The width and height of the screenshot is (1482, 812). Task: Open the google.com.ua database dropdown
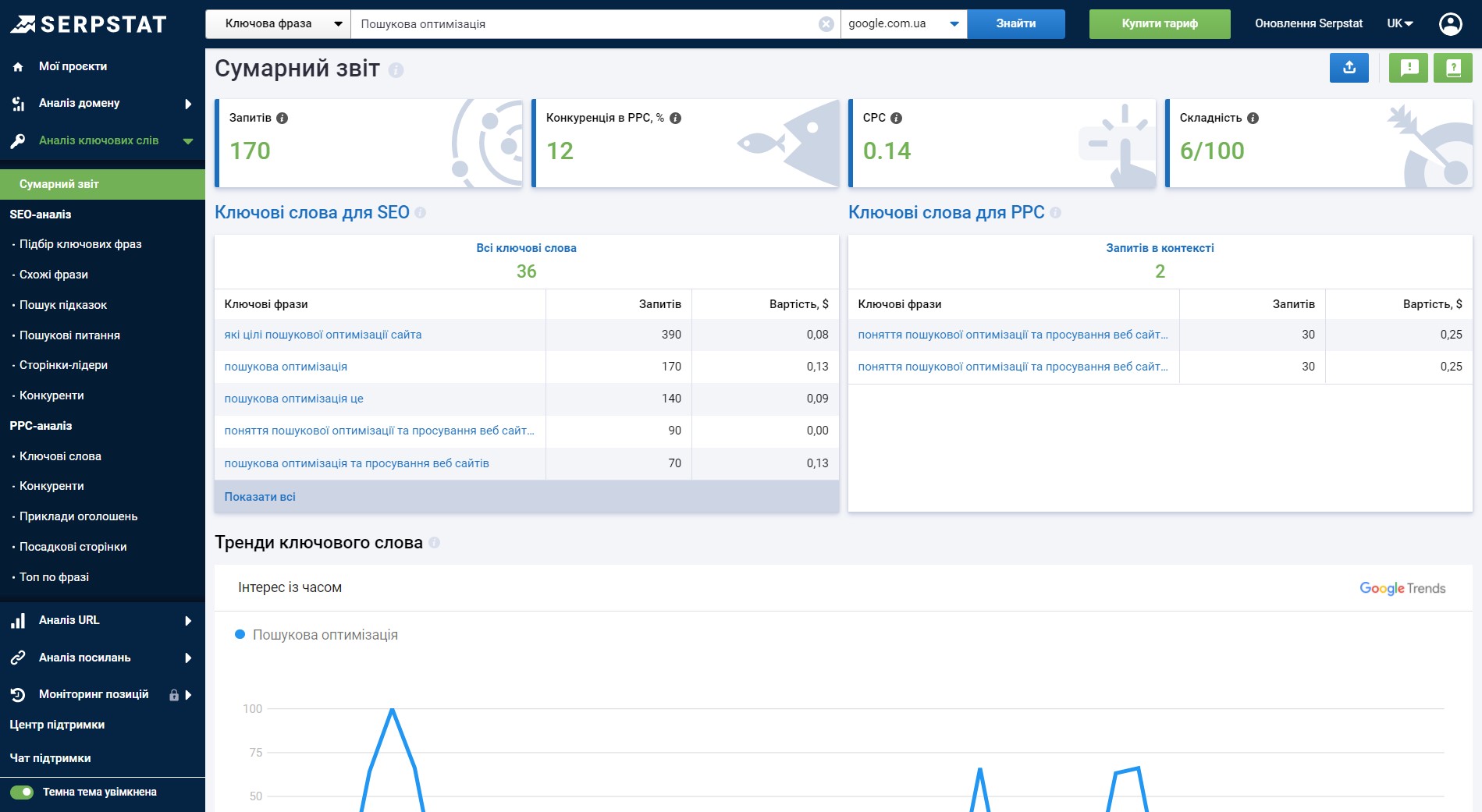(903, 24)
